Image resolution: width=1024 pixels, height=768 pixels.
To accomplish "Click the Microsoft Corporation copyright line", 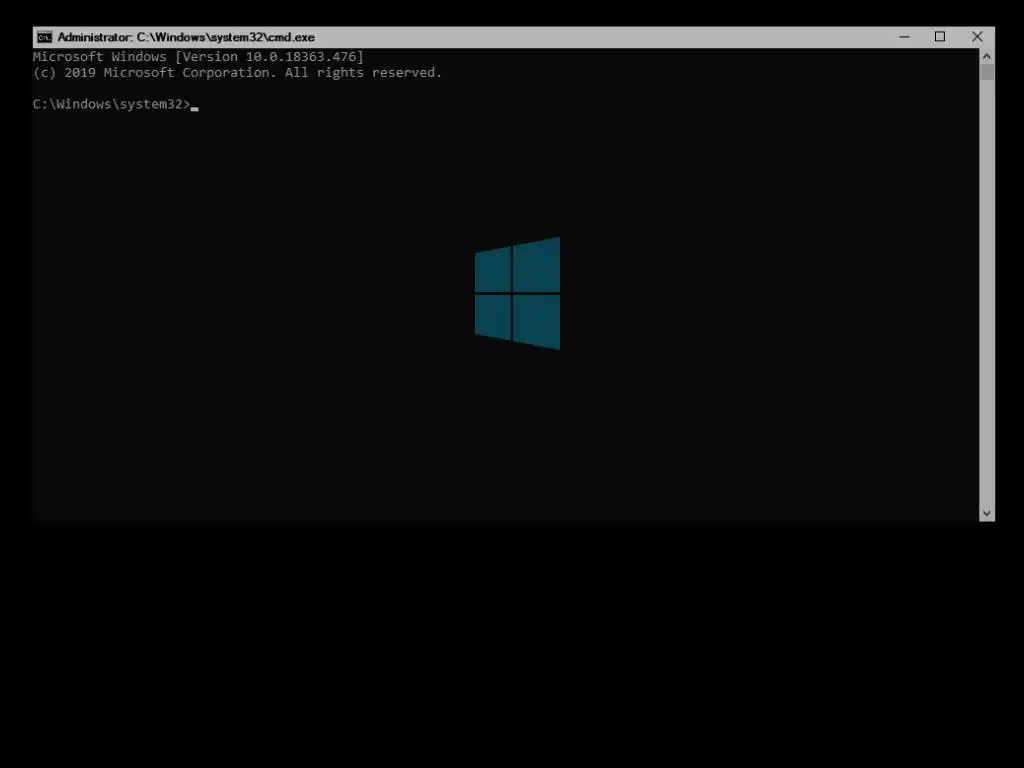I will 237,72.
